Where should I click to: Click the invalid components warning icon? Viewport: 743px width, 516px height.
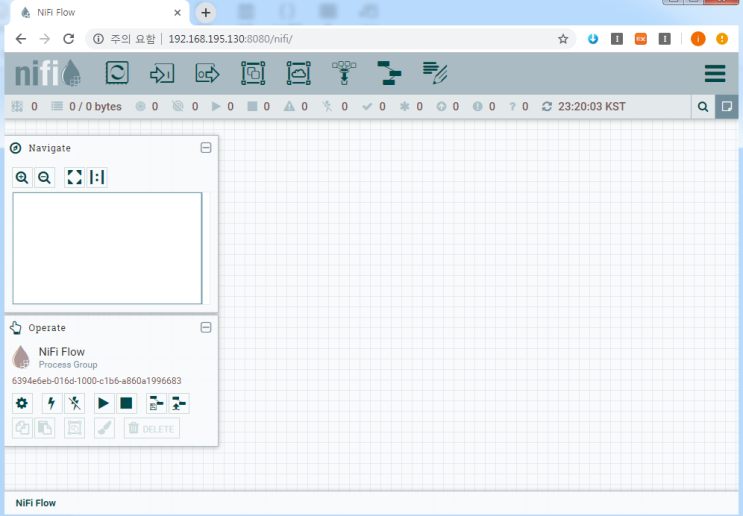(x=289, y=107)
